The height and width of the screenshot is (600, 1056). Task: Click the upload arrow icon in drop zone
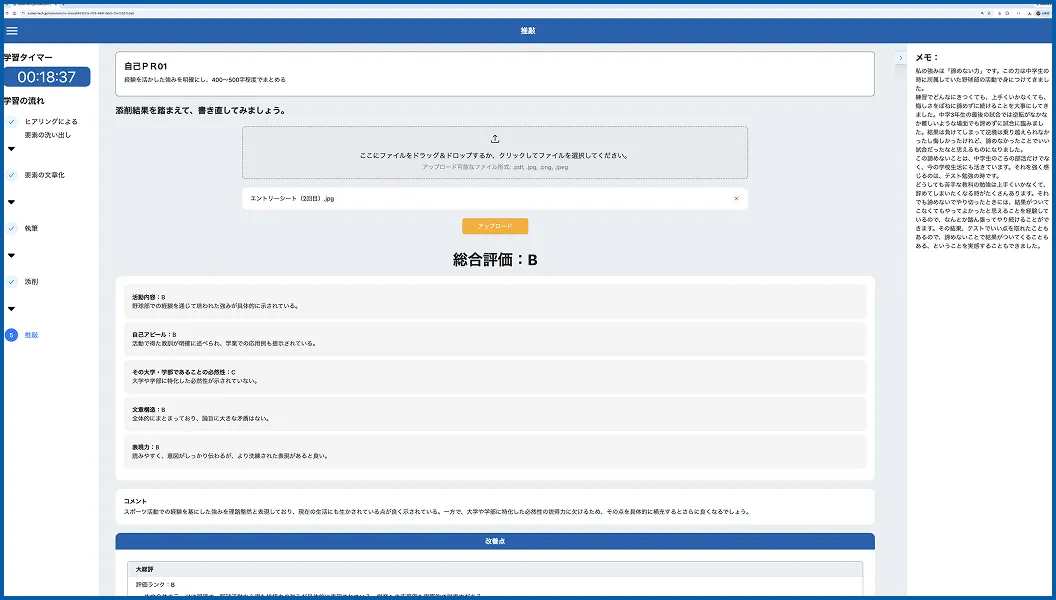click(495, 139)
